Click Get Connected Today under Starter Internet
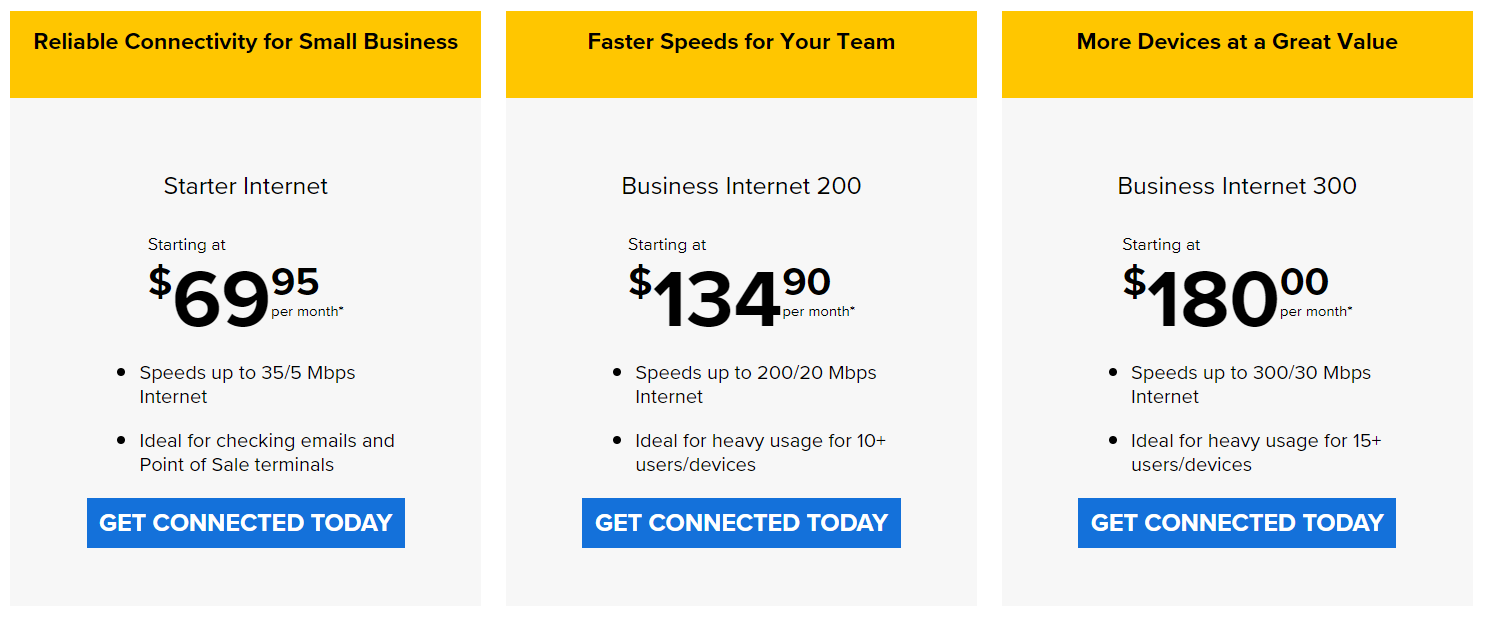The image size is (1487, 622). pos(246,523)
